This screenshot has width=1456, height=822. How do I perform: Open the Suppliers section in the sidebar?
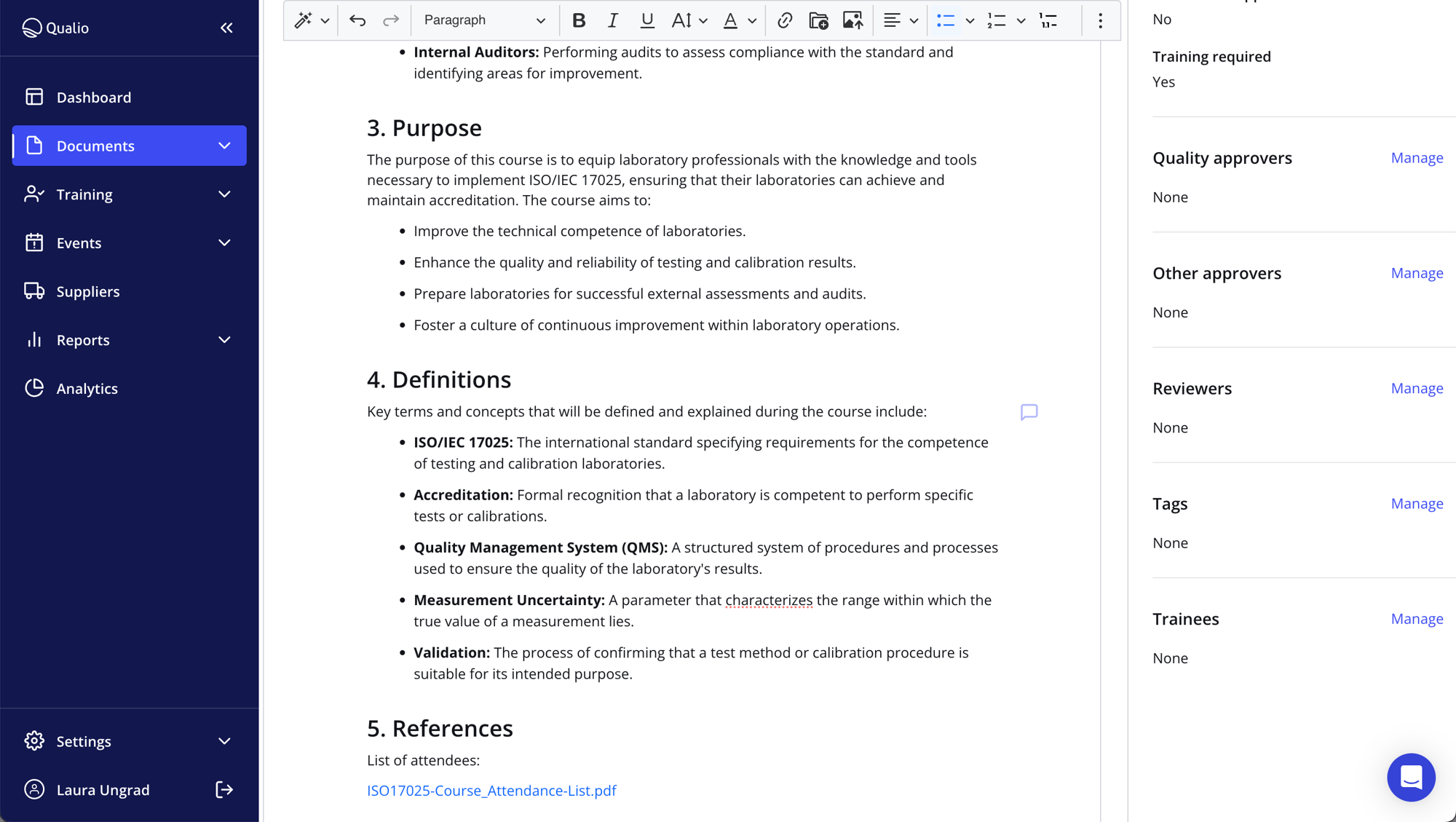88,291
